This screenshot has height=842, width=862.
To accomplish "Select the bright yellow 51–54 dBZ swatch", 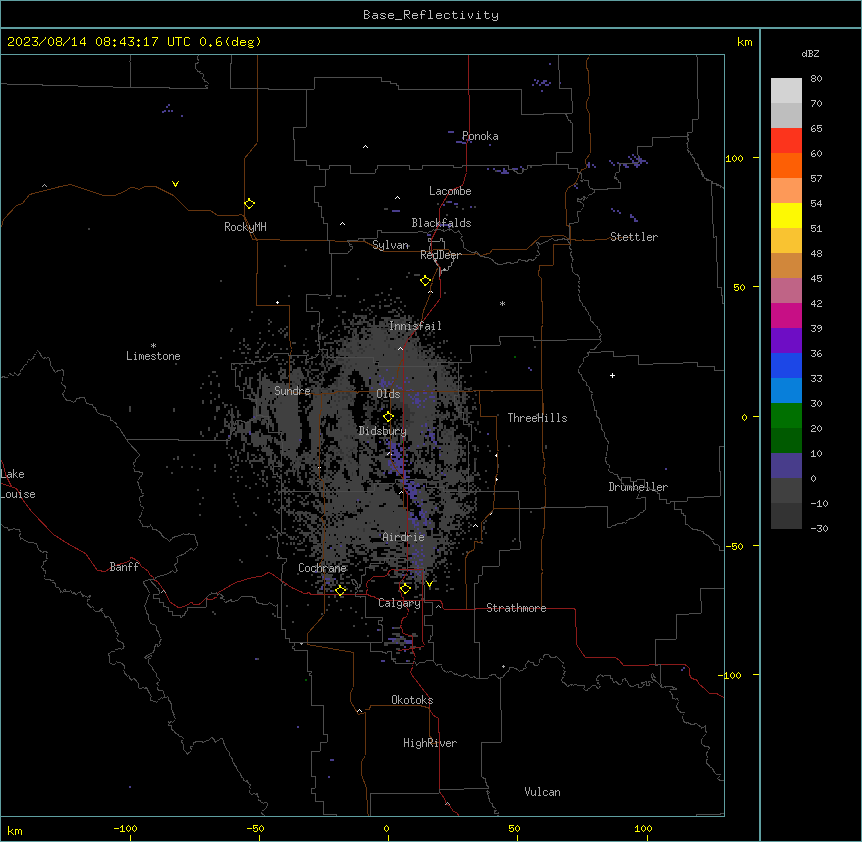I will (786, 215).
